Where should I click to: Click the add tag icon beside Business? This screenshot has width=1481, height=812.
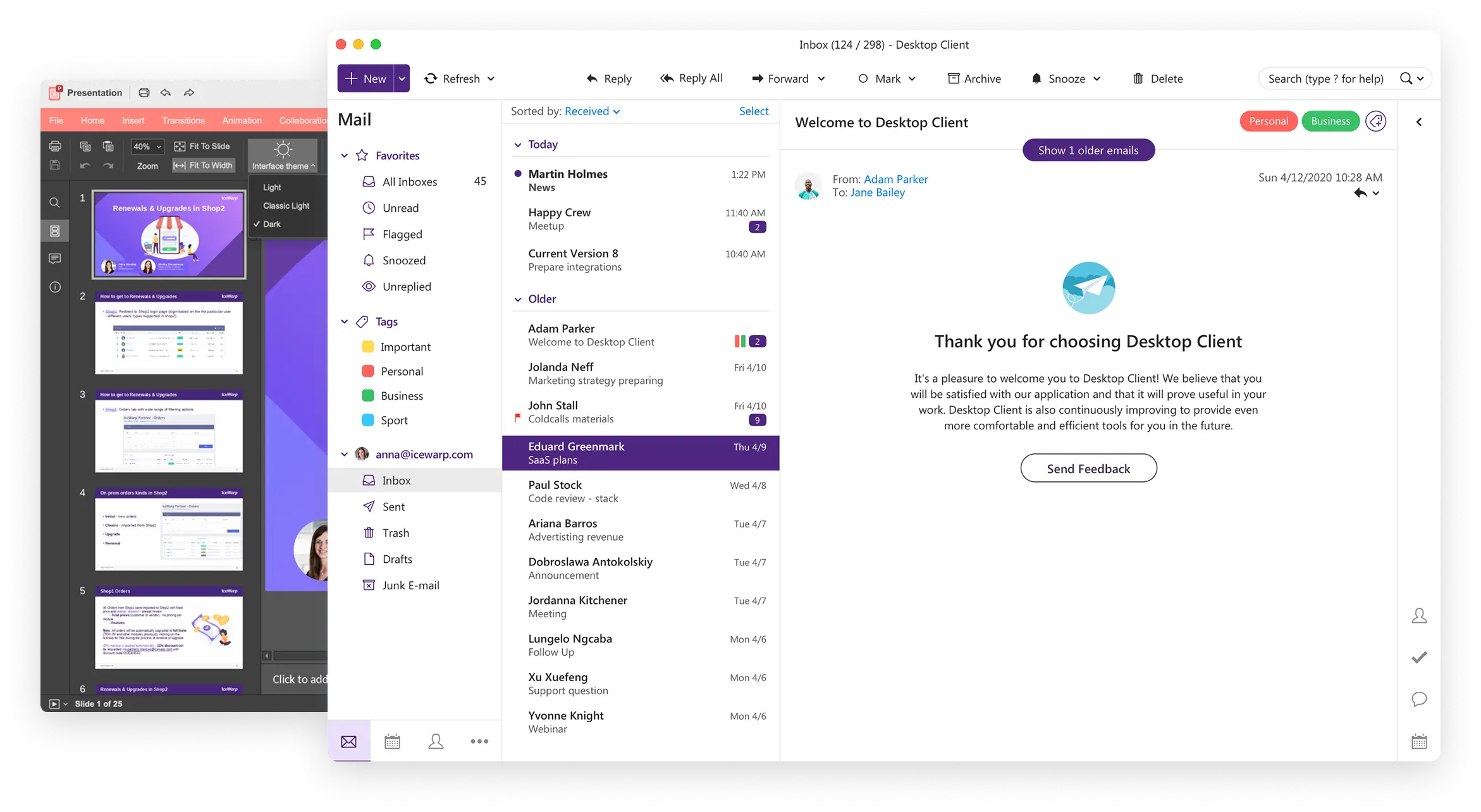[x=1375, y=121]
